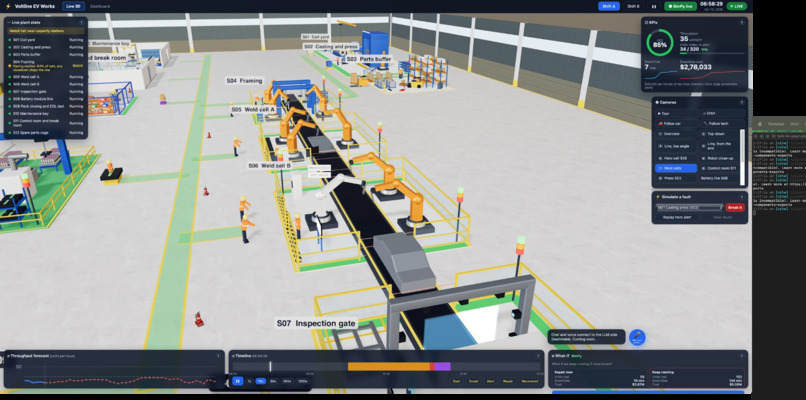
Task: Set playback speed to 60x
Action: [x=273, y=381]
